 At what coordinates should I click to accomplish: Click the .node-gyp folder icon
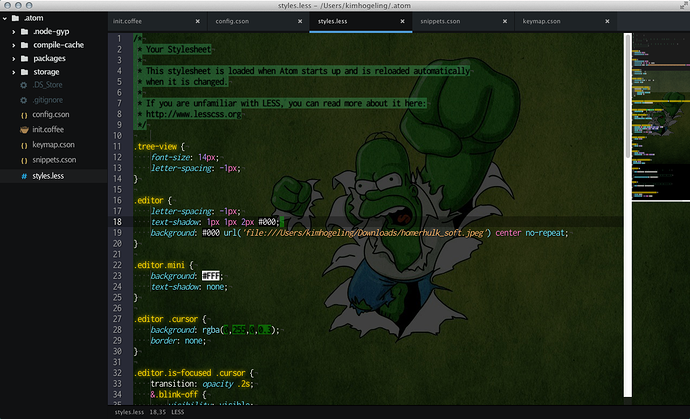pos(25,32)
